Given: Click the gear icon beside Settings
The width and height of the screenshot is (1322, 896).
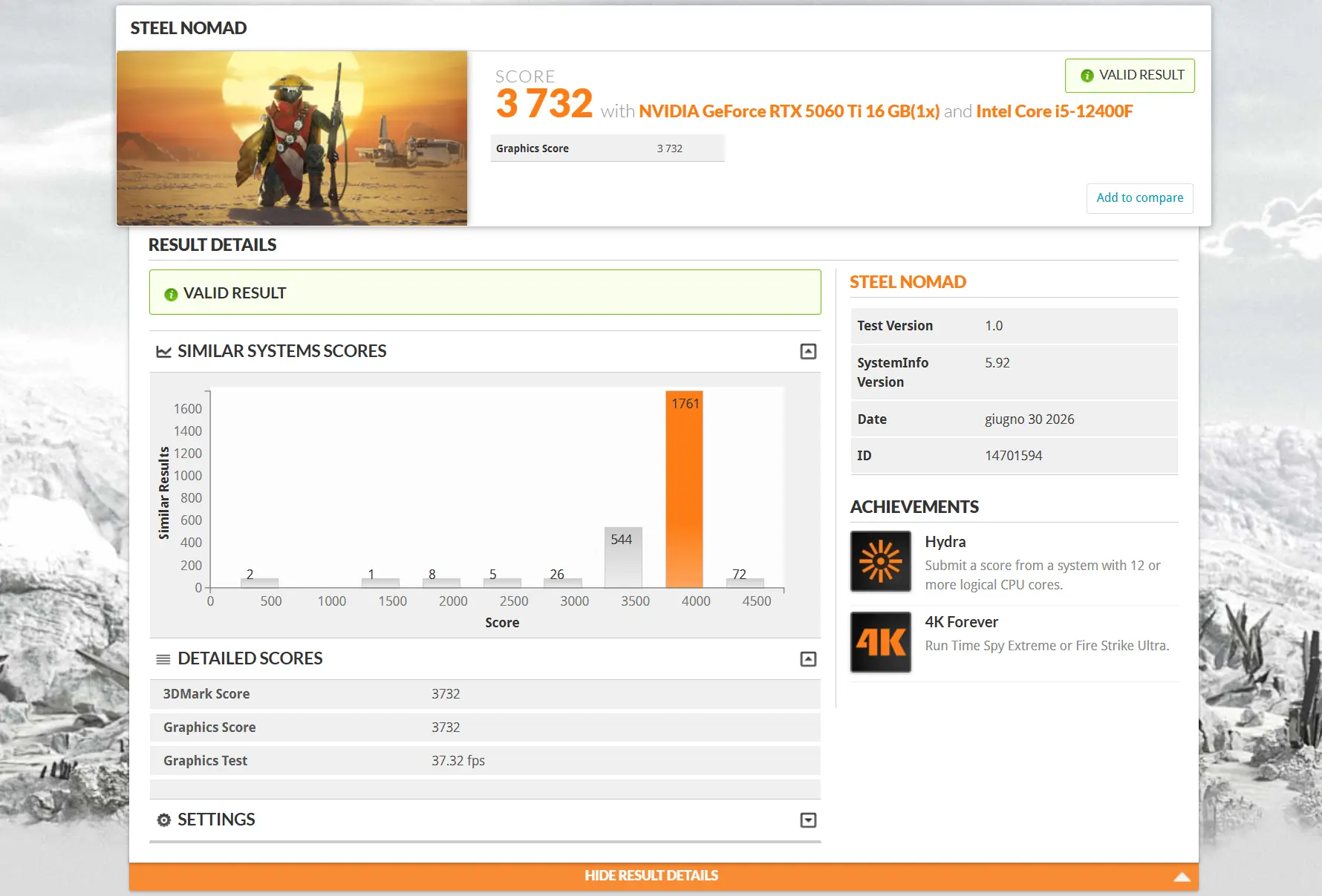Looking at the screenshot, I should point(163,820).
